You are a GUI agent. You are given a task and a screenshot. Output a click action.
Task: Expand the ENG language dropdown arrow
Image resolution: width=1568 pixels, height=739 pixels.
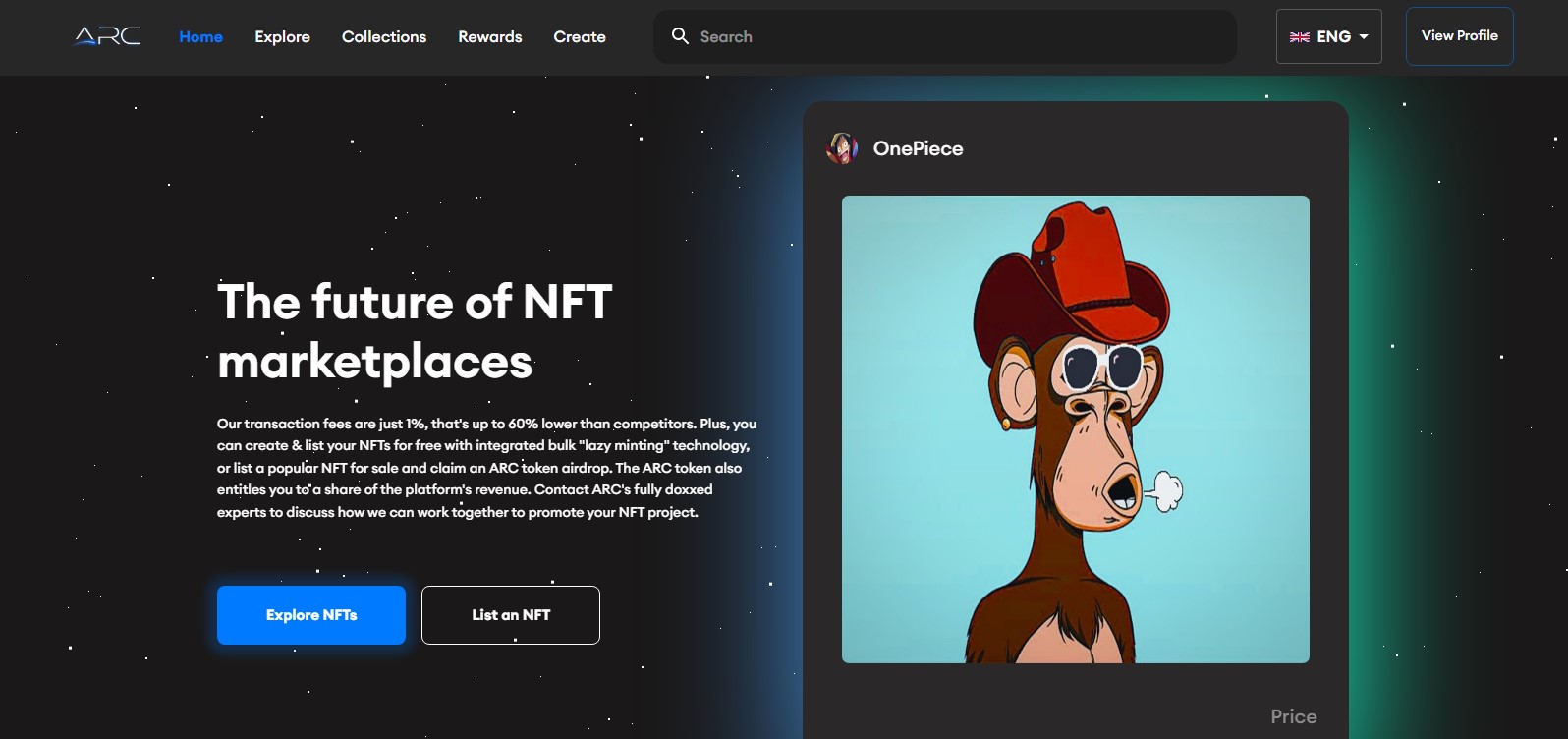tap(1364, 37)
